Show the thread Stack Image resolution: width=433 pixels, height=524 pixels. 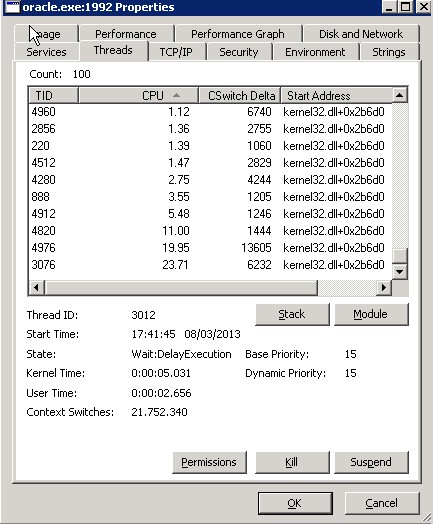pyautogui.click(x=292, y=314)
